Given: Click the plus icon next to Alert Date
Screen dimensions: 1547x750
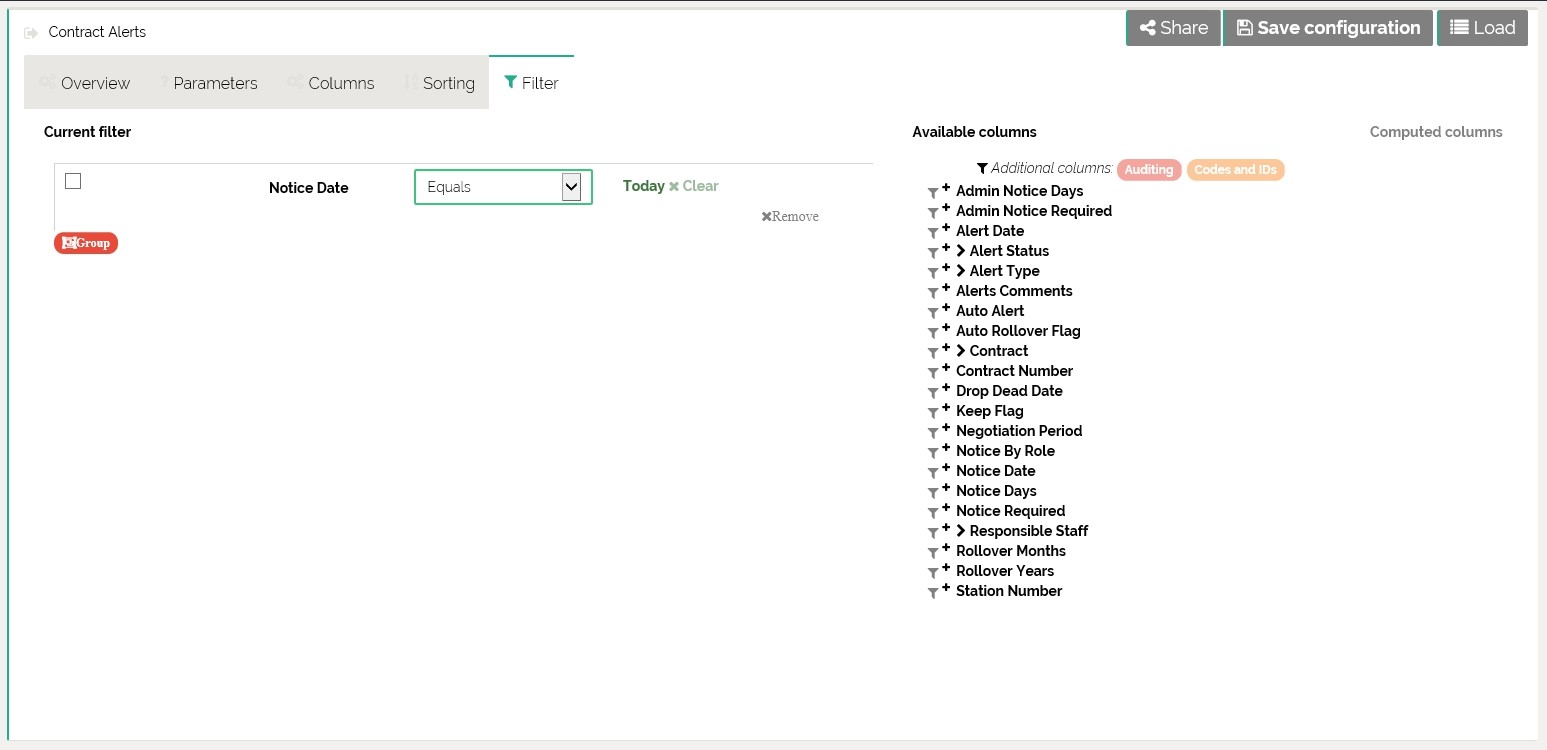Looking at the screenshot, I should pyautogui.click(x=946, y=228).
